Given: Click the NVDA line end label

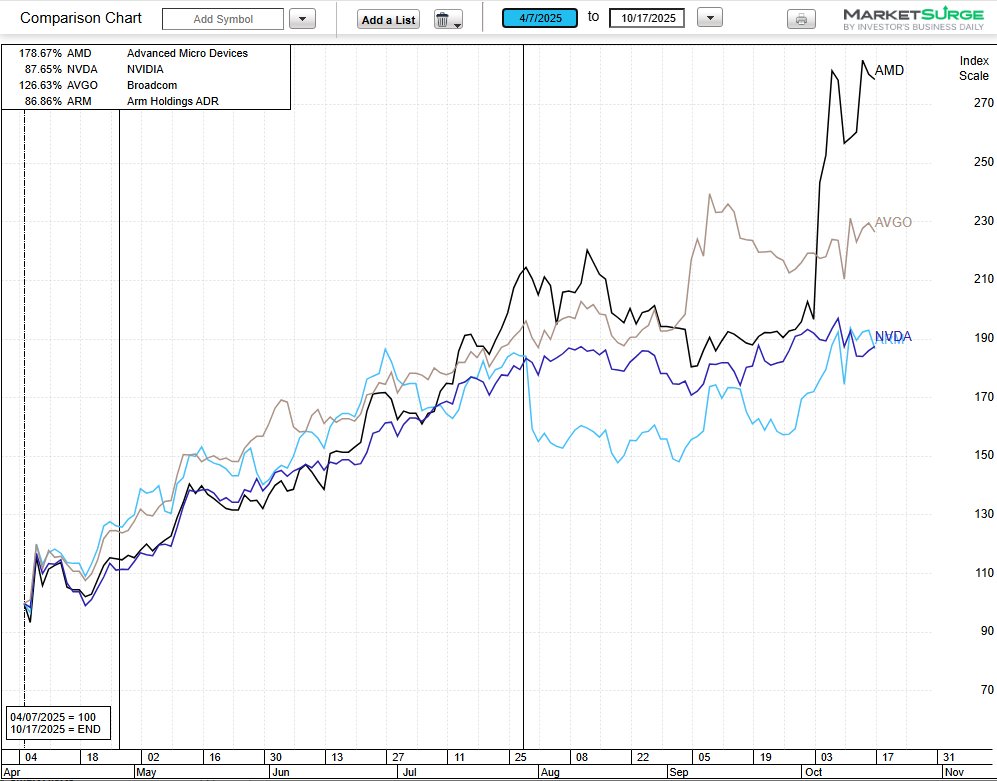Looking at the screenshot, I should click(893, 336).
